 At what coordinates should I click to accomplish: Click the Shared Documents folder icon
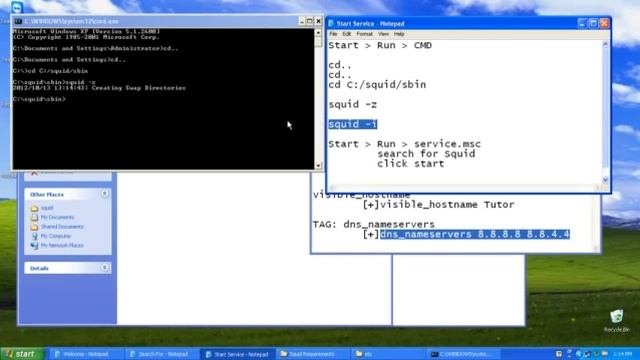(34, 227)
